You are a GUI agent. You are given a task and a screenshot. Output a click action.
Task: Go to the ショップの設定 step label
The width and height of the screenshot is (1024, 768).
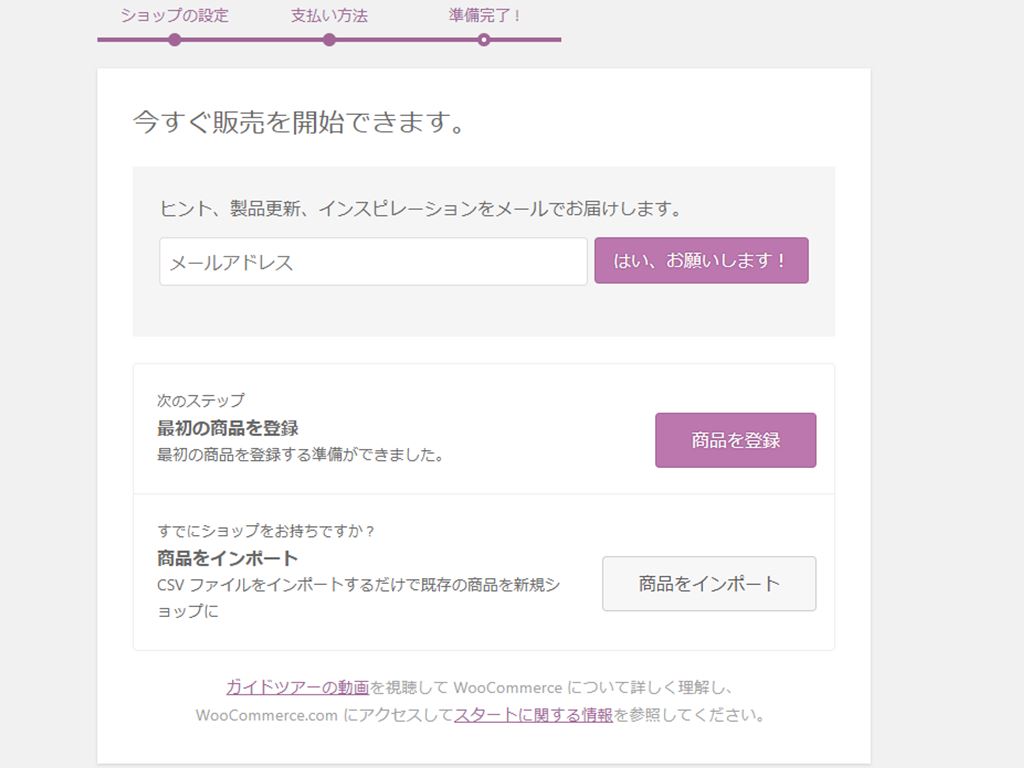click(x=174, y=16)
